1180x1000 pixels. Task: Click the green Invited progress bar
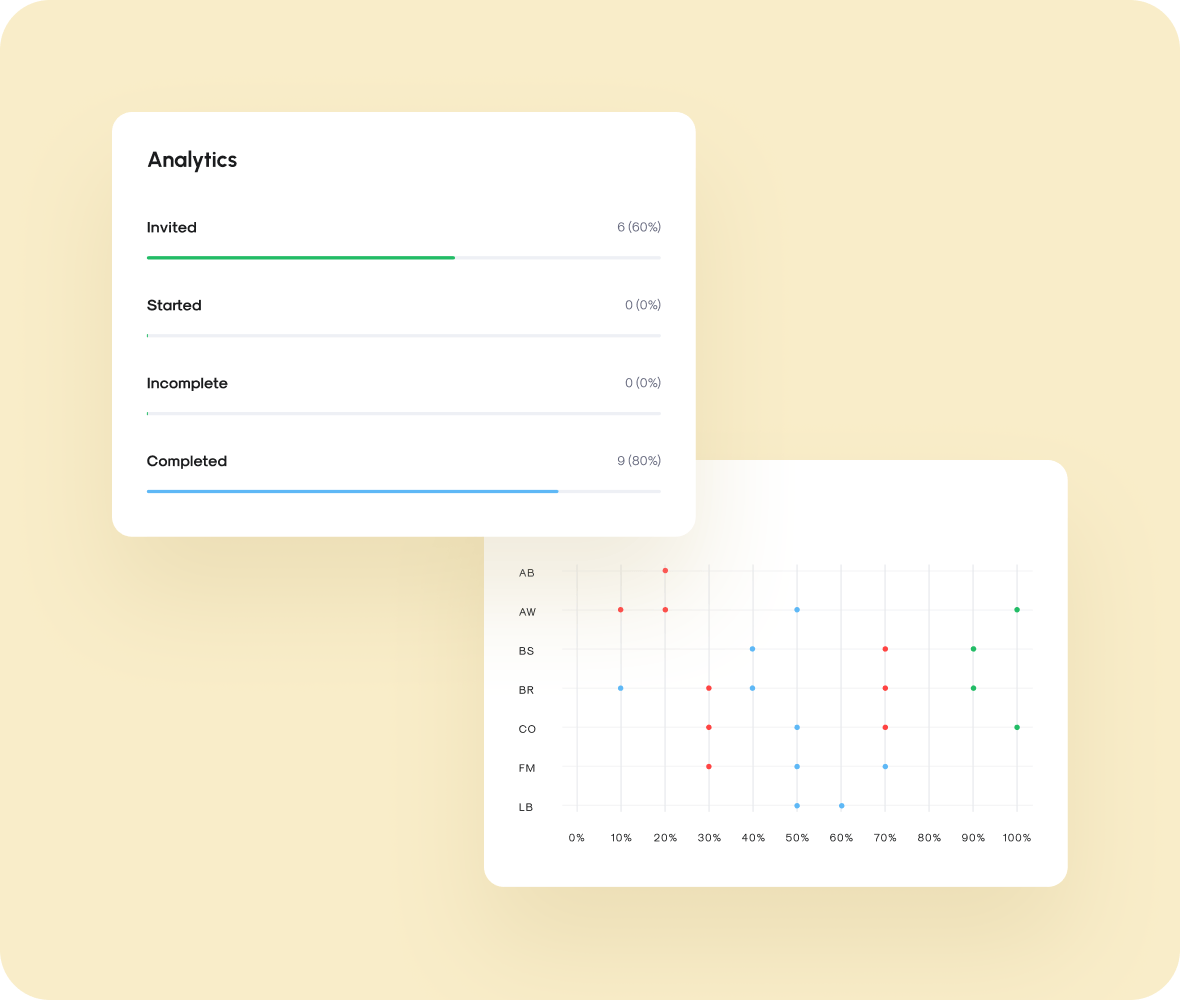click(300, 258)
